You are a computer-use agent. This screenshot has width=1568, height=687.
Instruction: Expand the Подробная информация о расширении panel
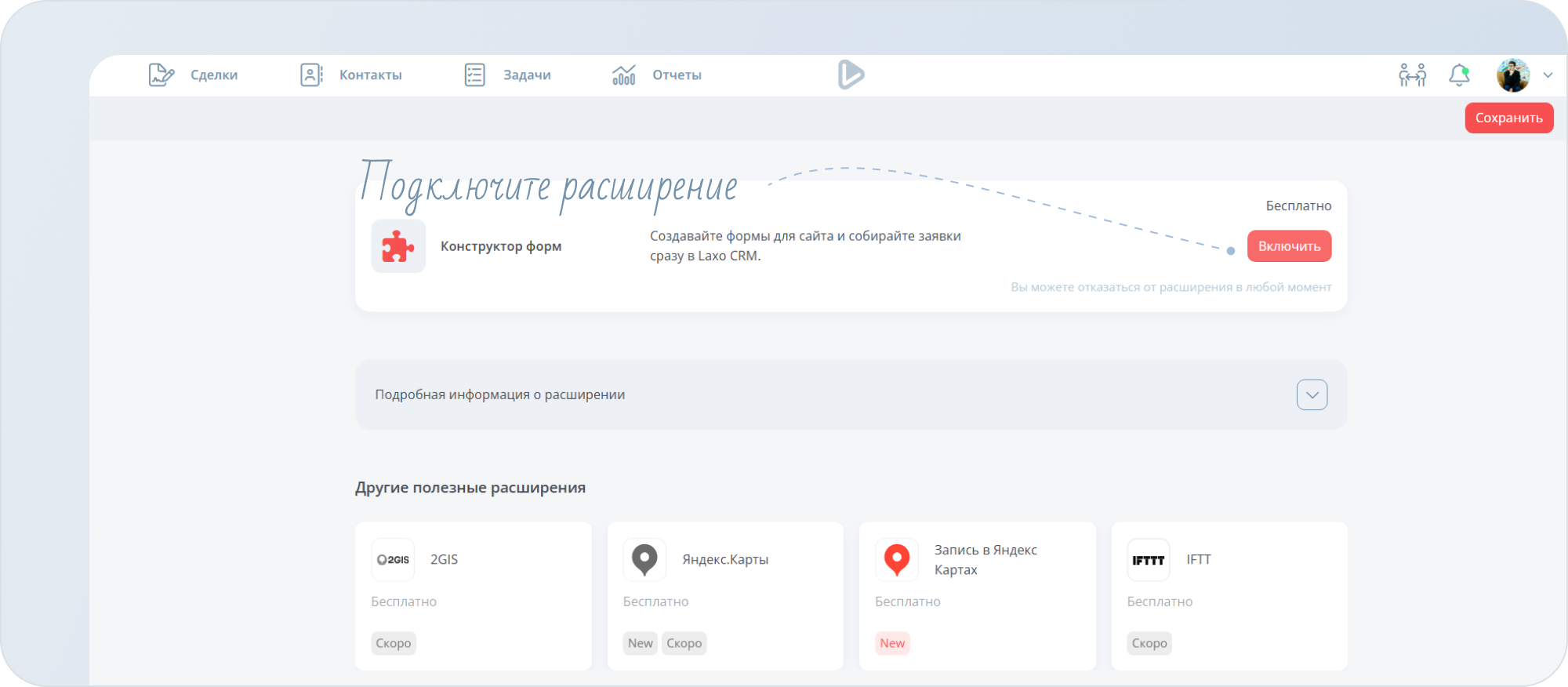pyautogui.click(x=499, y=395)
